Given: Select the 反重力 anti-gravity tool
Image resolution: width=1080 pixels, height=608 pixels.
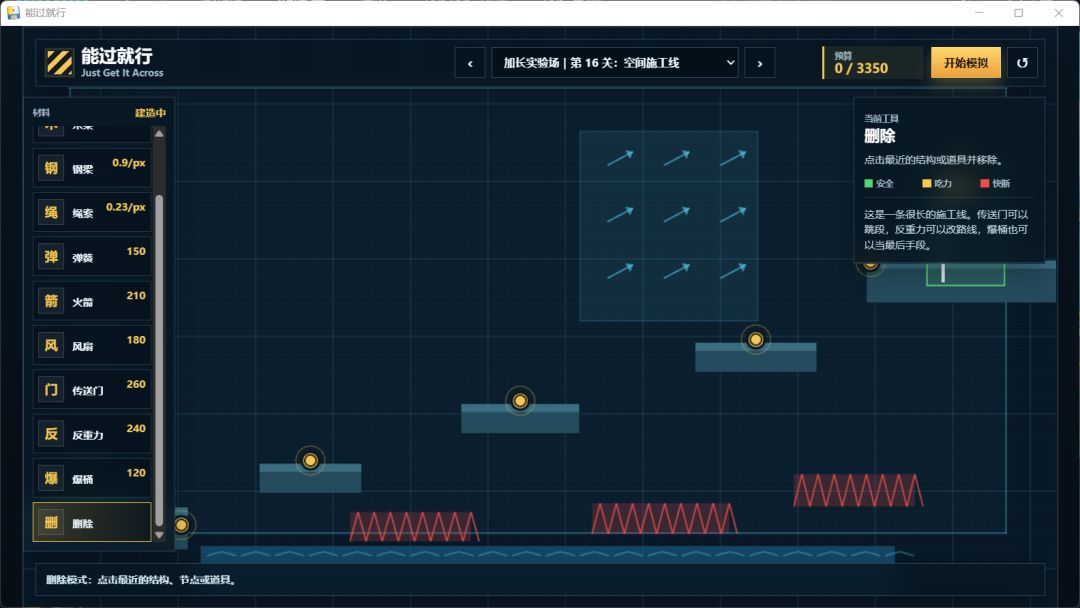Looking at the screenshot, I should pyautogui.click(x=92, y=433).
